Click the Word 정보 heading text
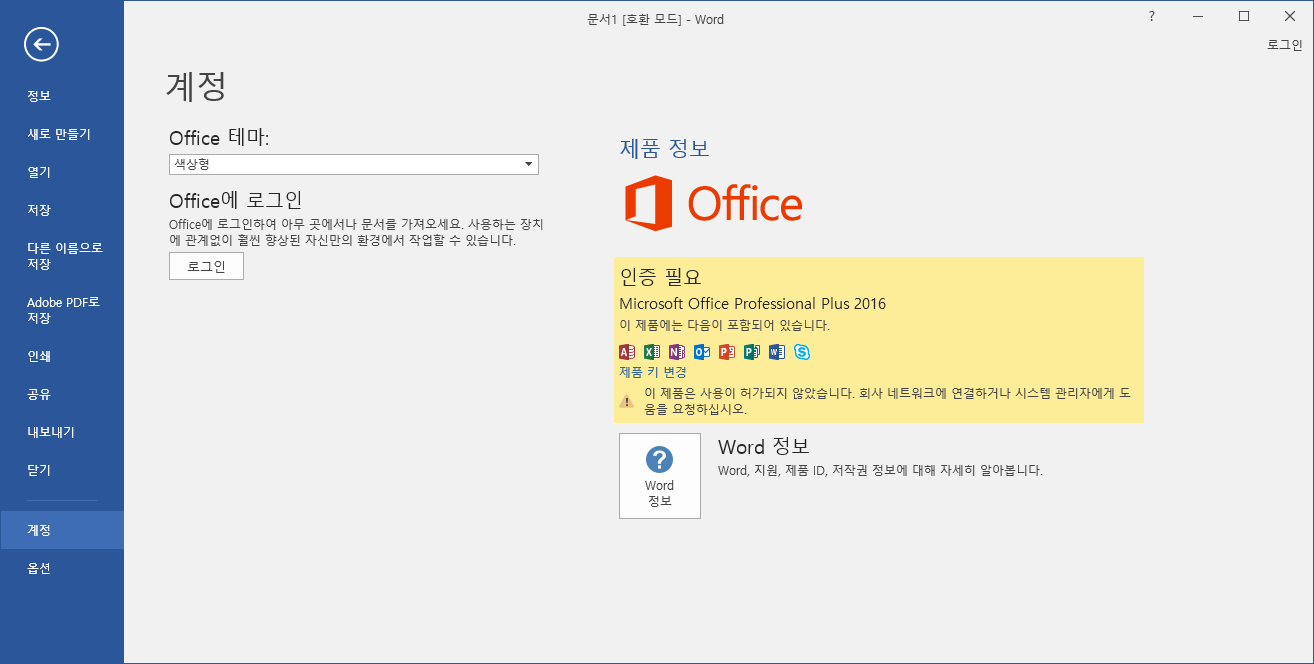Image resolution: width=1314 pixels, height=664 pixels. (x=763, y=446)
